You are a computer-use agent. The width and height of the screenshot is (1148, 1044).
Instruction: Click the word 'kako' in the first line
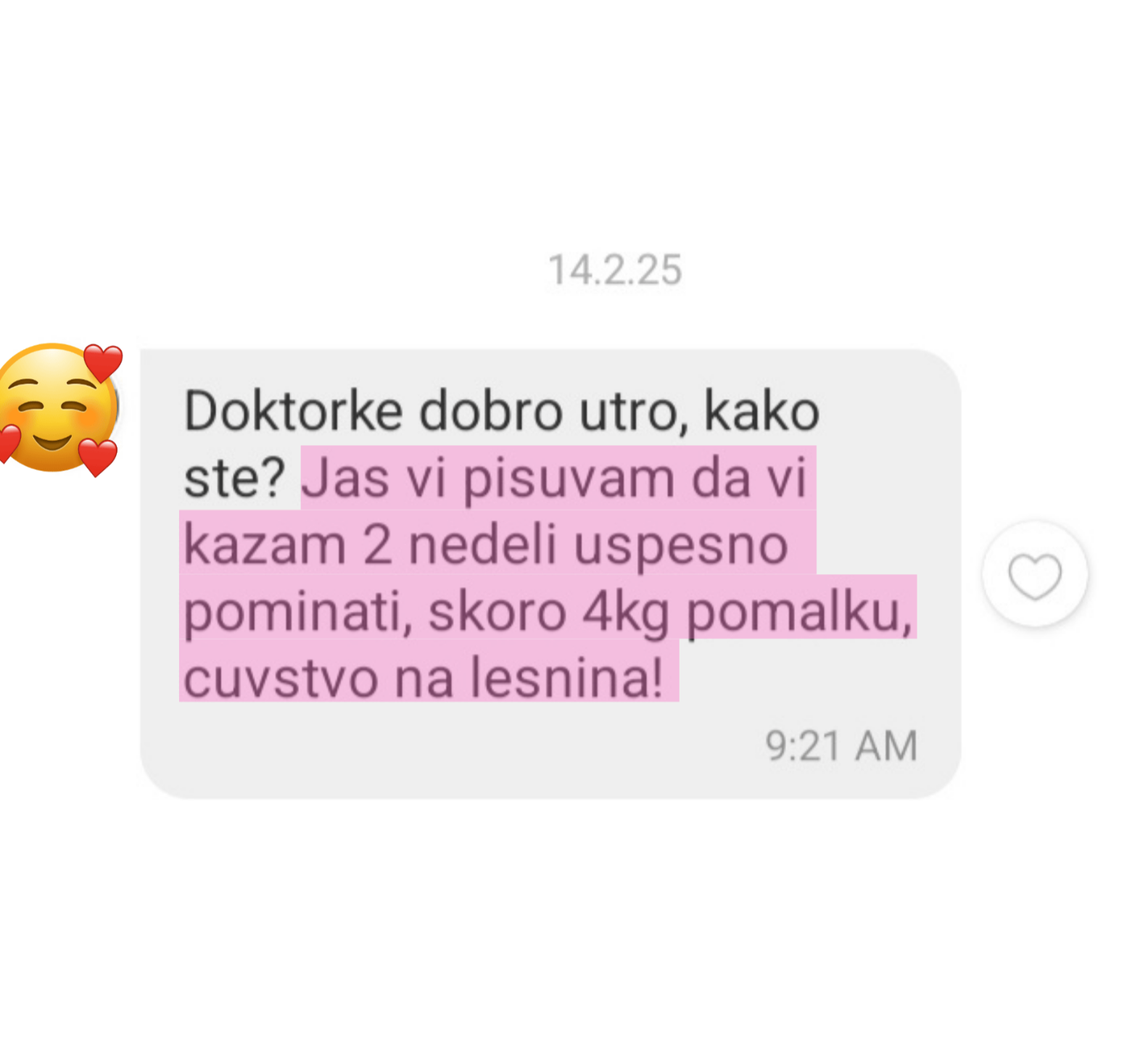pyautogui.click(x=762, y=411)
